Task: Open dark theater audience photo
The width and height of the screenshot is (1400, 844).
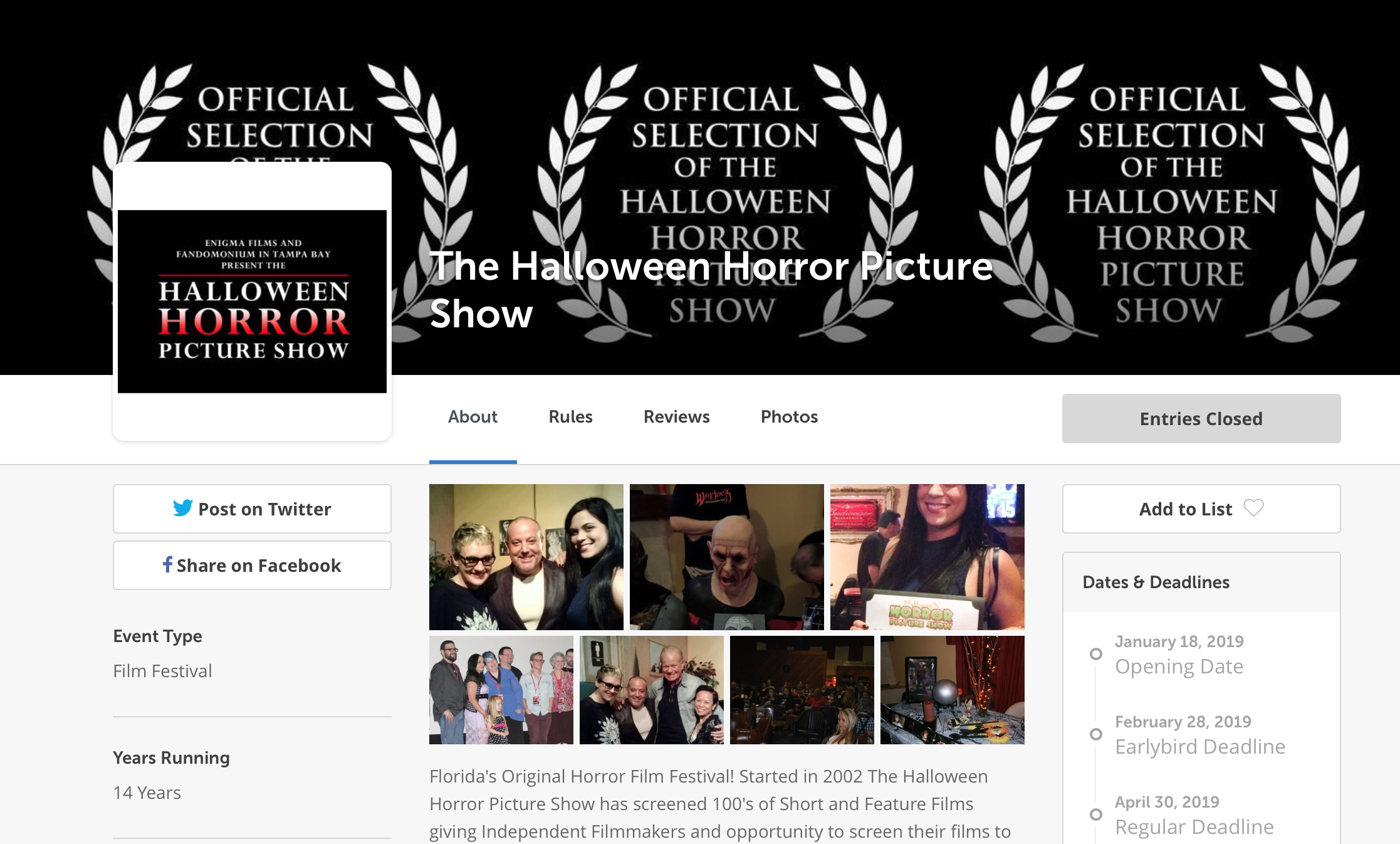Action: click(802, 690)
